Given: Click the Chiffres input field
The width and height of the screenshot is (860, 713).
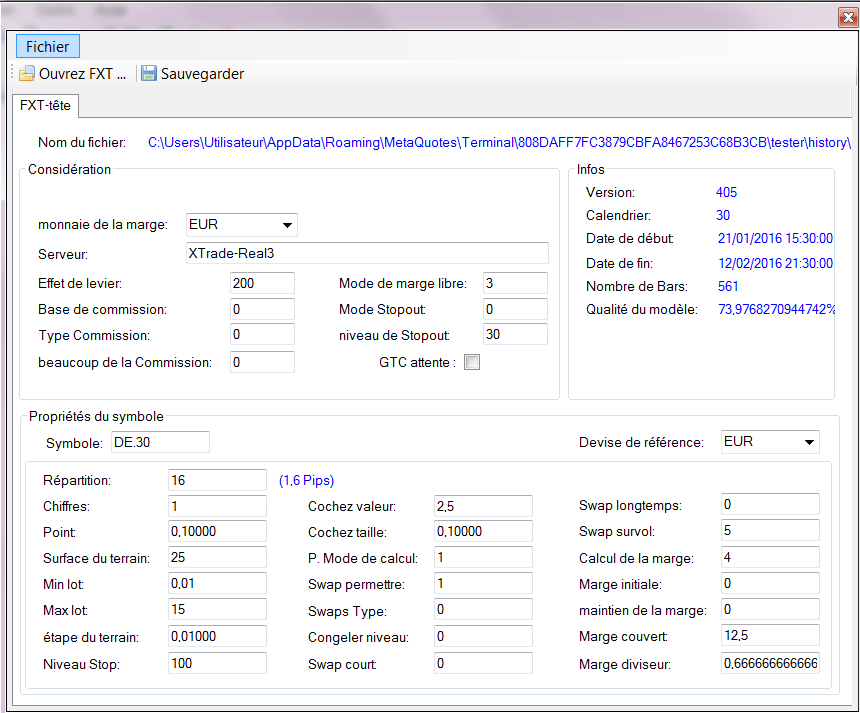Looking at the screenshot, I should [x=217, y=506].
